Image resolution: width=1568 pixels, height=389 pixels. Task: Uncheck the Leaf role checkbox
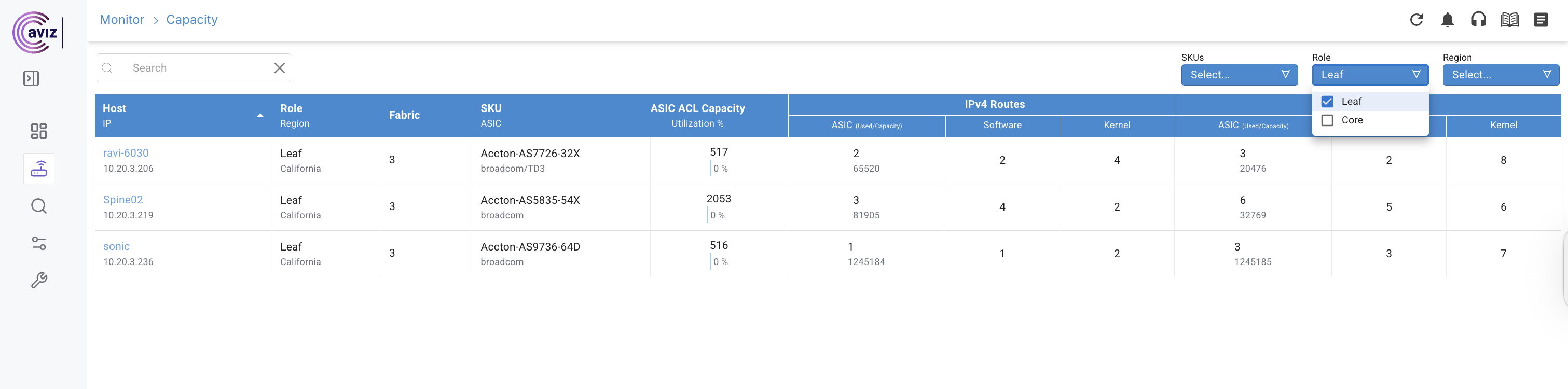coord(1327,102)
